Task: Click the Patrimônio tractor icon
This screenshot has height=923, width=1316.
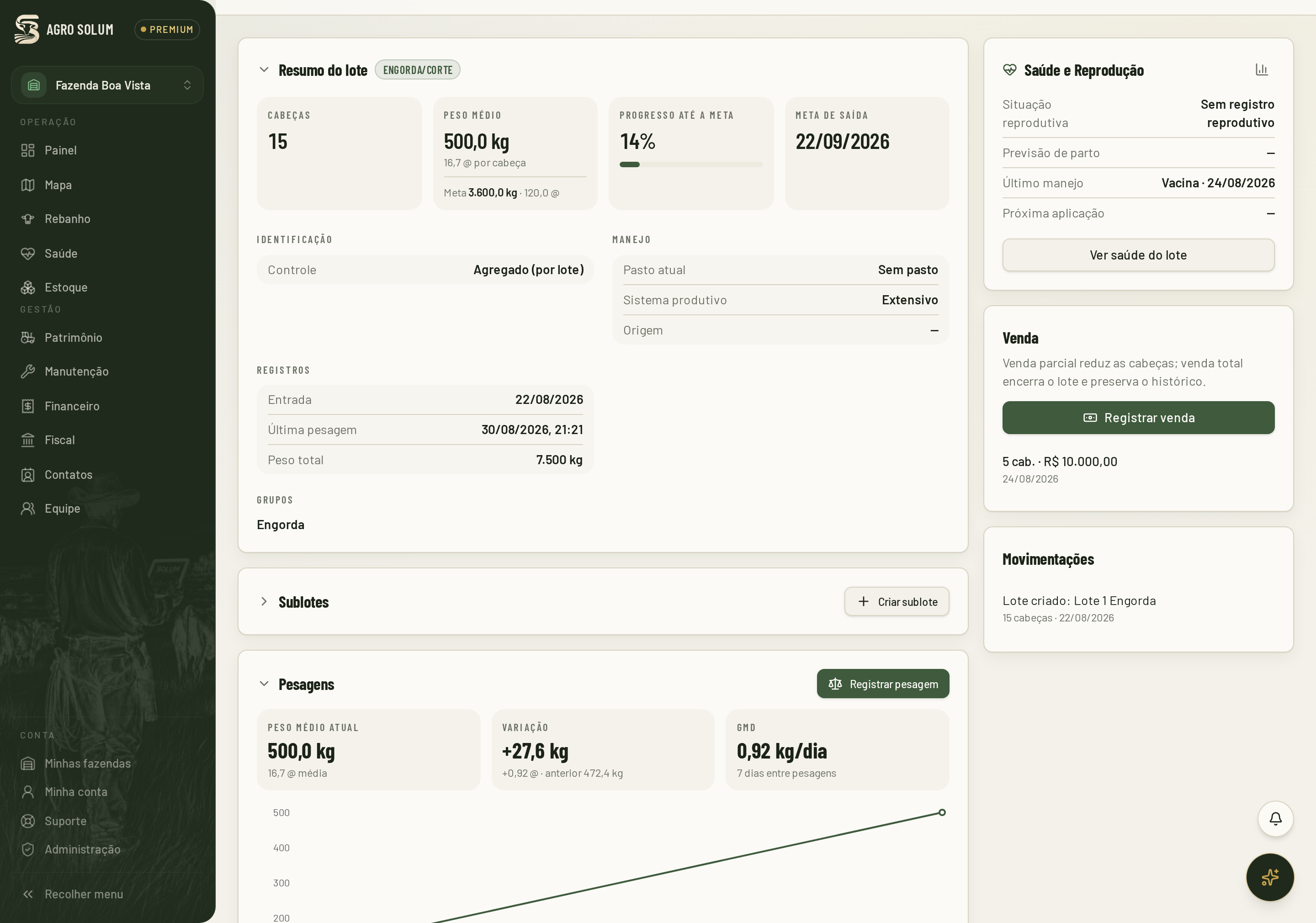Action: coord(27,337)
